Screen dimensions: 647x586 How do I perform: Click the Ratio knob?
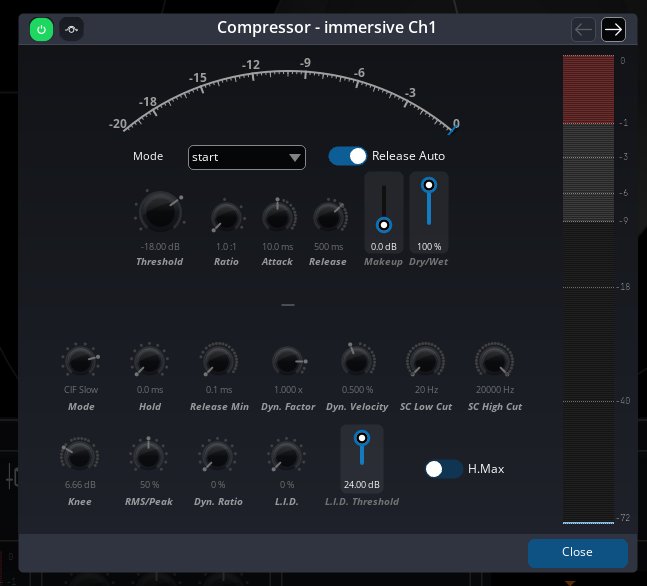[226, 216]
